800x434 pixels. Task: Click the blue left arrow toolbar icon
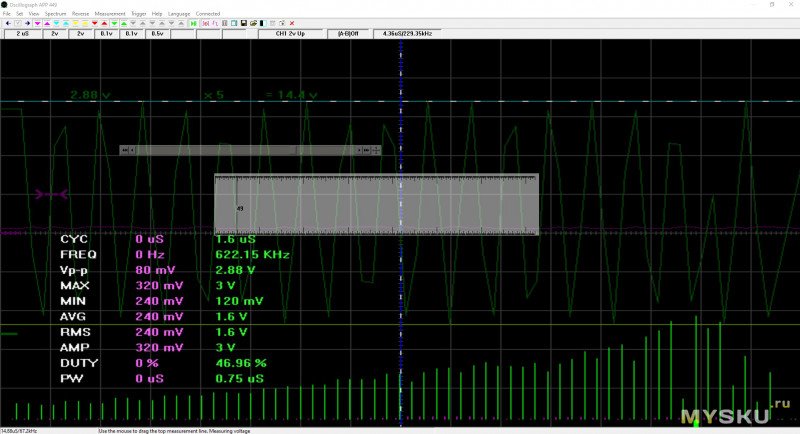(x=8, y=23)
